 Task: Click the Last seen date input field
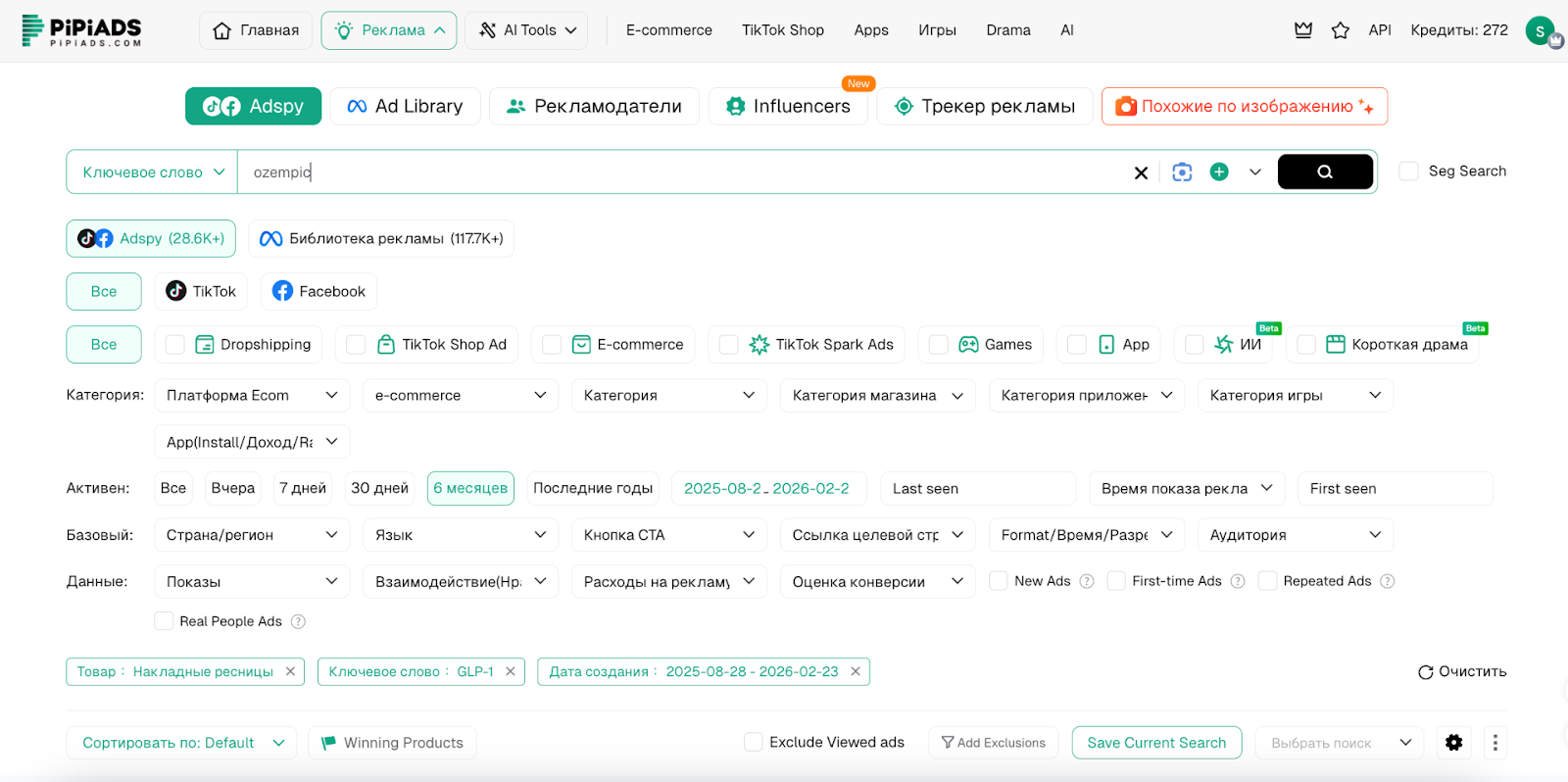[977, 488]
